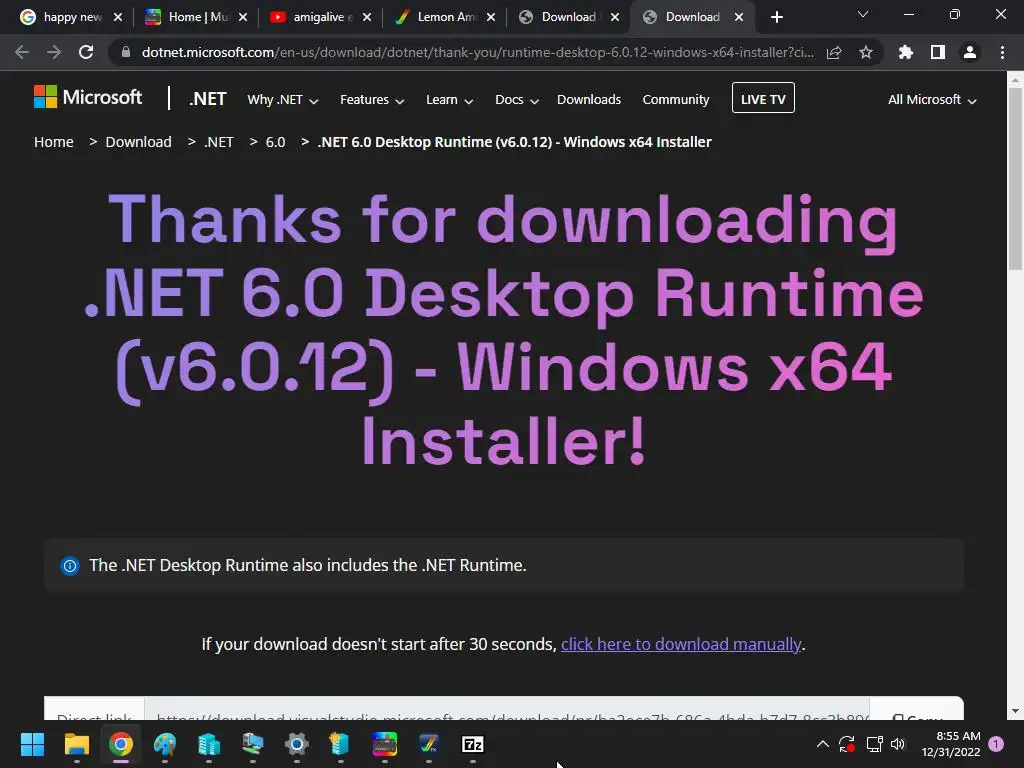Go to Download in the breadcrumb
The width and height of the screenshot is (1024, 768).
(x=138, y=142)
